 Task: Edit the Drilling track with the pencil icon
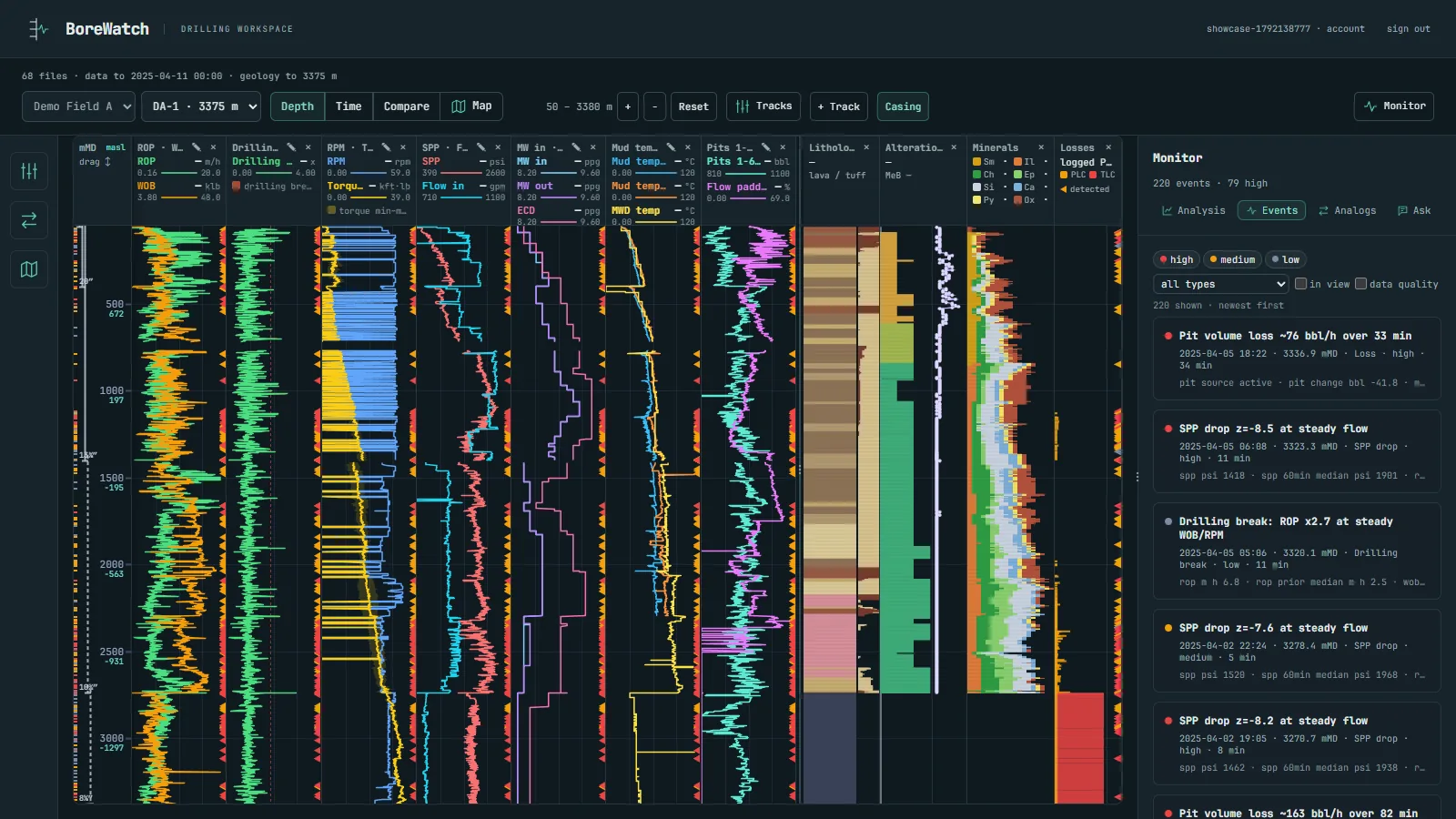(x=291, y=147)
